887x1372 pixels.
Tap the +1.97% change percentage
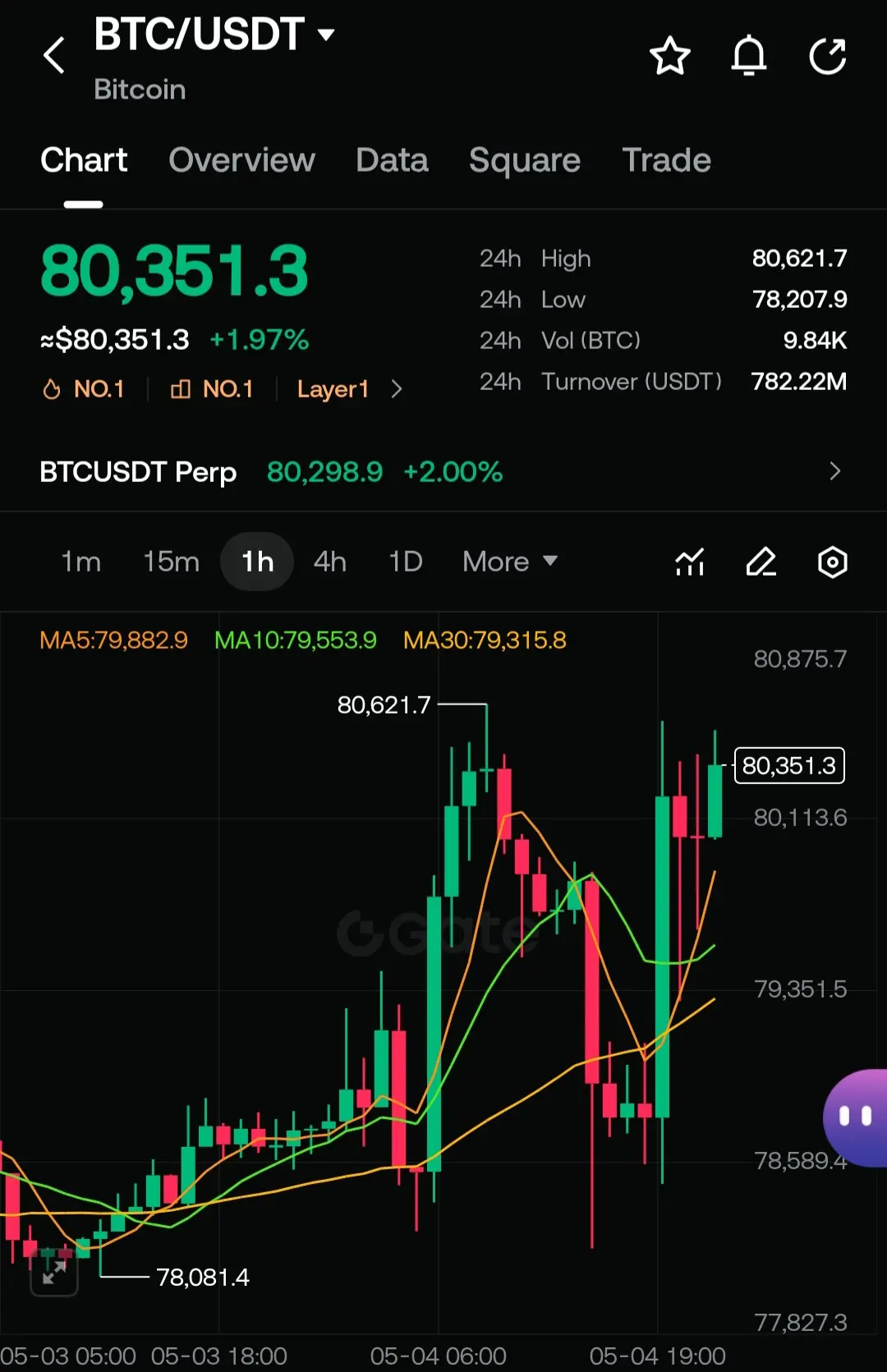point(260,340)
